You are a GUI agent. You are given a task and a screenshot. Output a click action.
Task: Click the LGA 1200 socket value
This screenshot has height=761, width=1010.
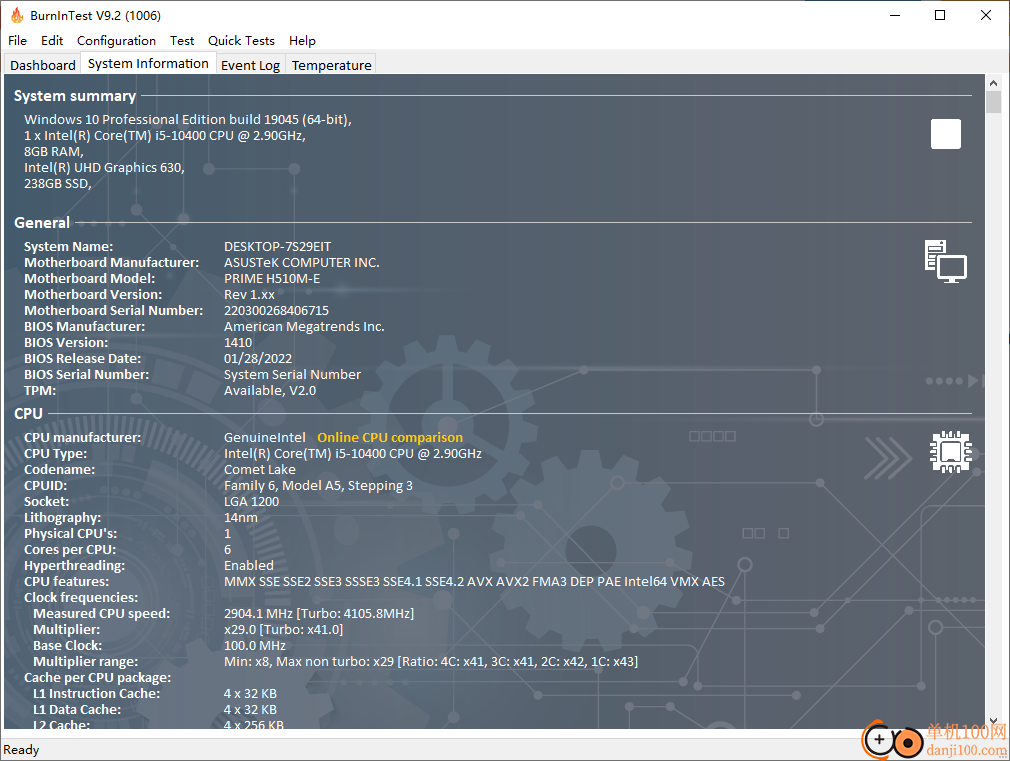251,502
